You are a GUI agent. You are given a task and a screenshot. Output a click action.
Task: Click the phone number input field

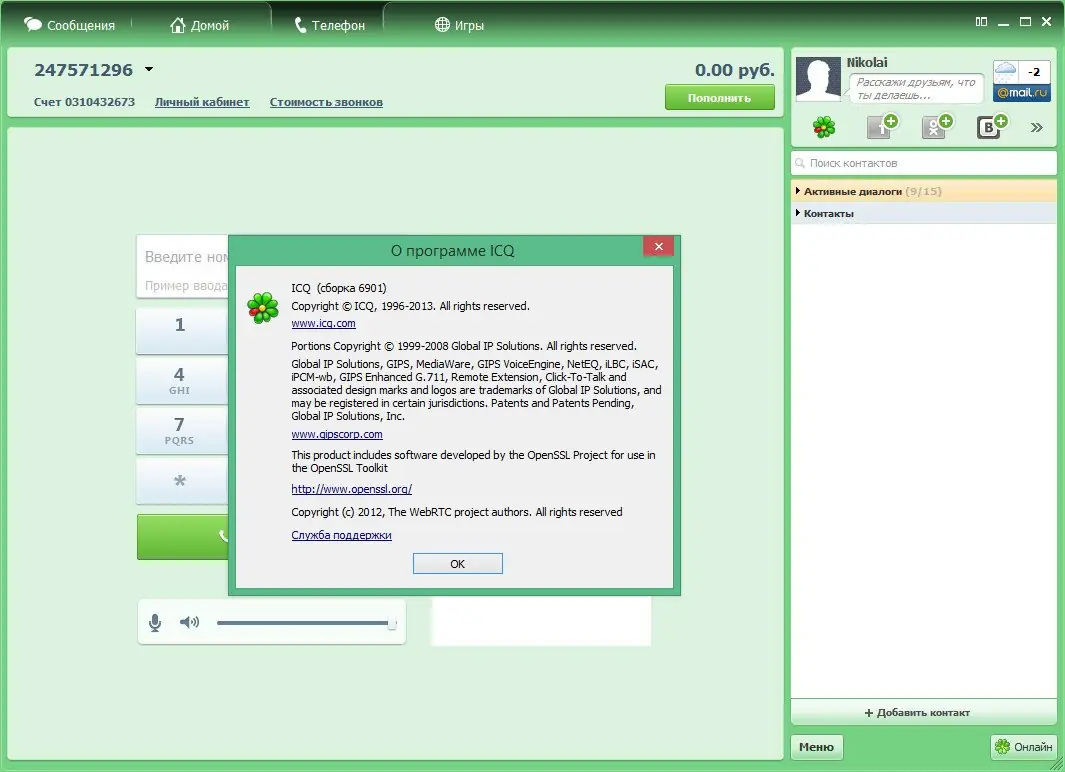[x=183, y=267]
